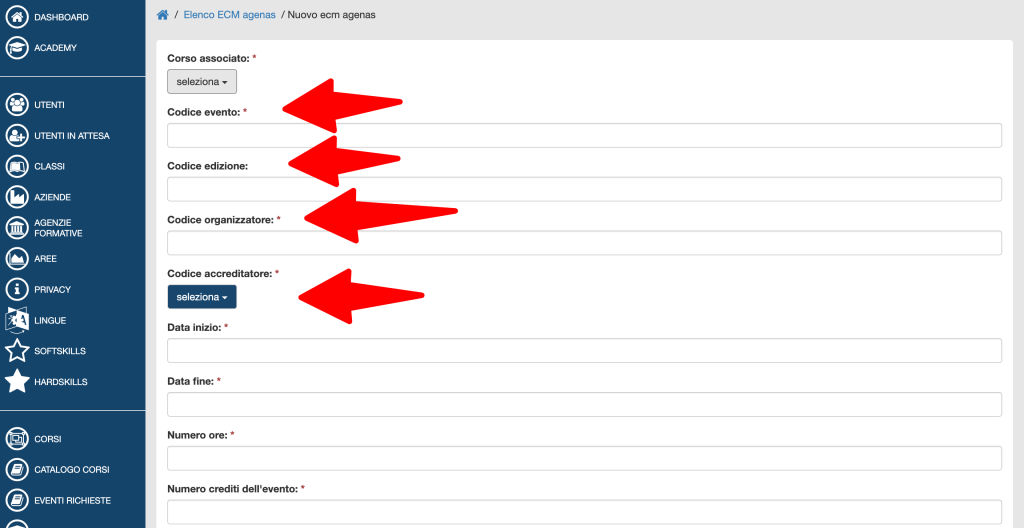The width and height of the screenshot is (1024, 528).
Task: Open the Codice accreditatore seleziona dropdown
Action: pos(202,297)
